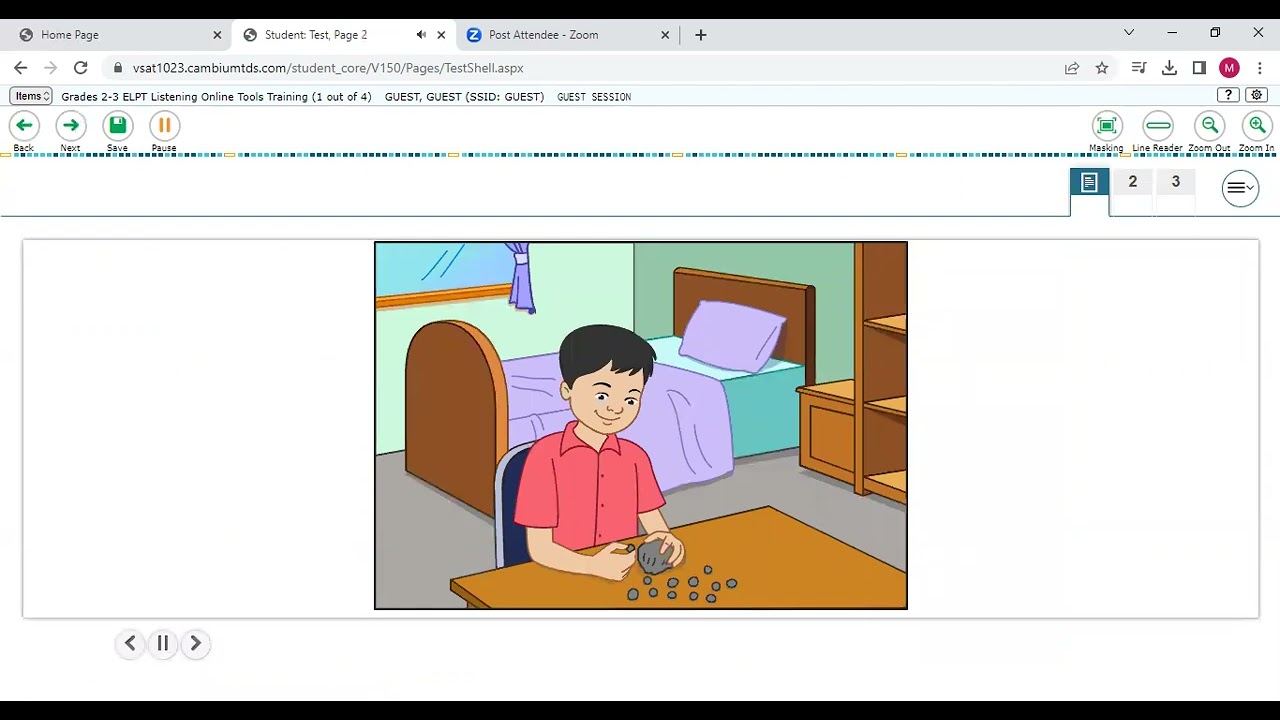Screen dimensions: 1280x720
Task: Toggle the browser side panel
Action: [x=1199, y=68]
